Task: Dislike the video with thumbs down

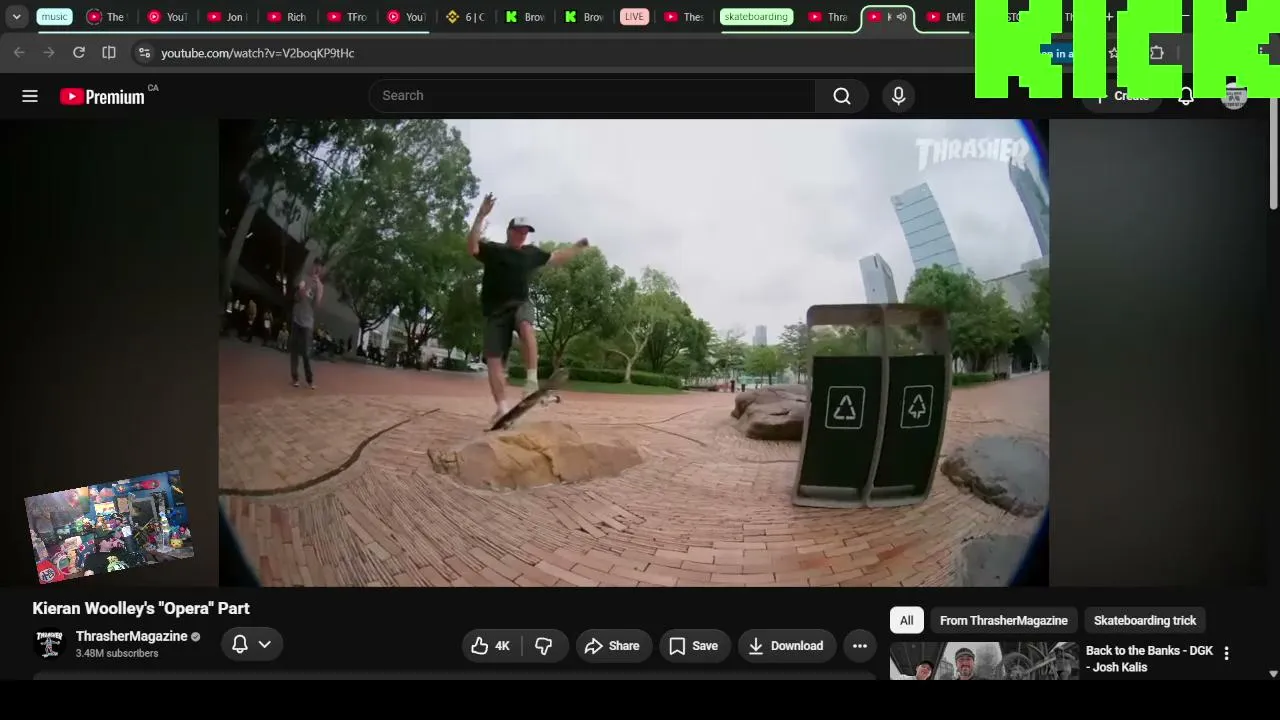Action: (x=544, y=646)
